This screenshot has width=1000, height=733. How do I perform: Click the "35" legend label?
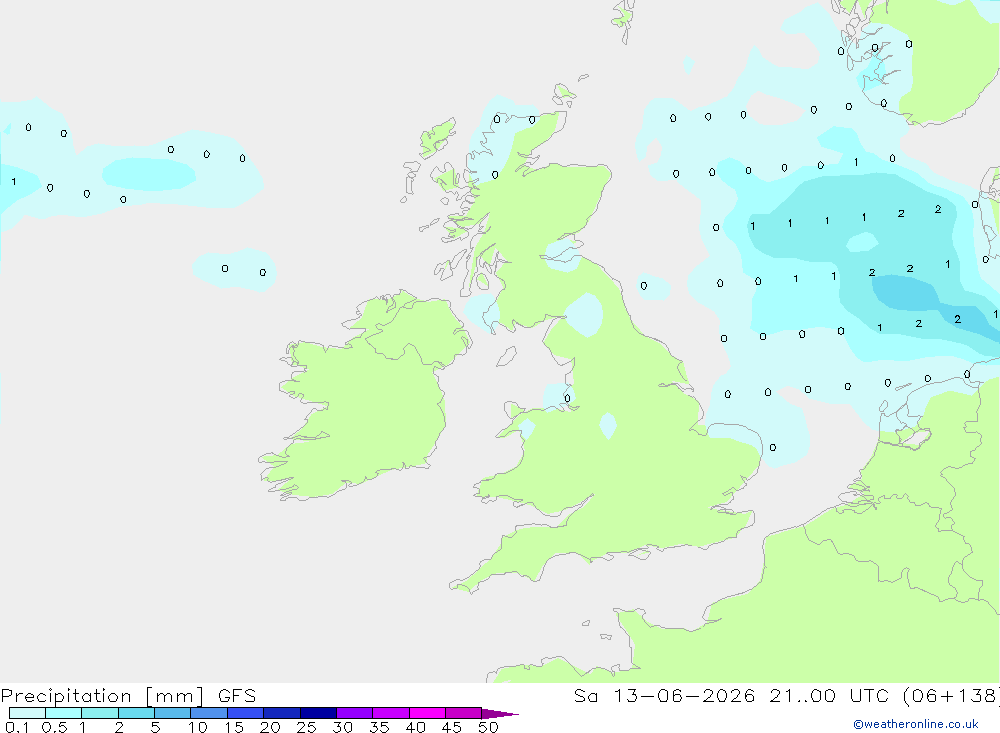point(379,727)
